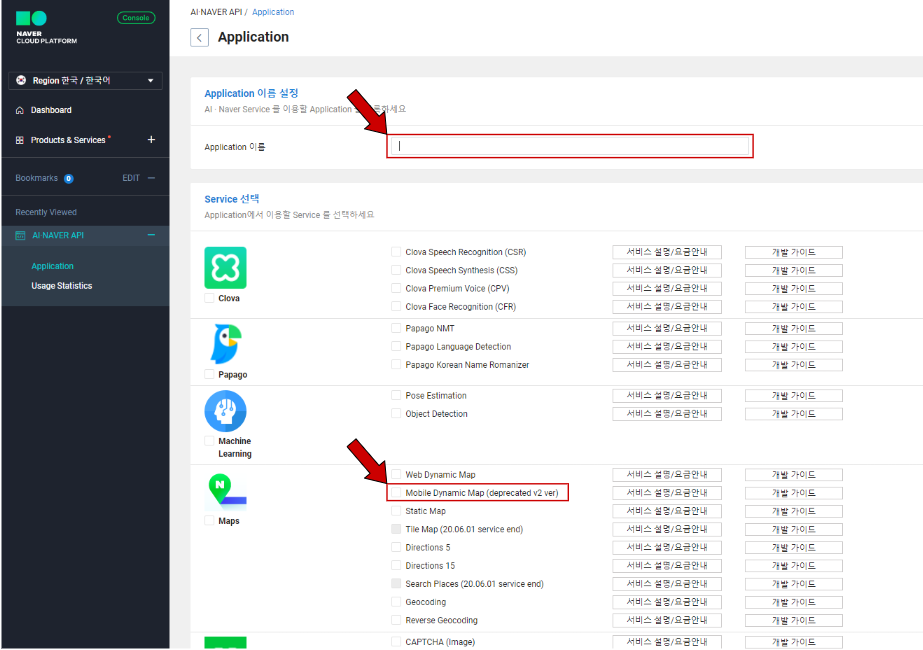Screen dimensions: 923x650
Task: Open 개발 가이드 for Clova Speech Recognition
Action: [793, 252]
